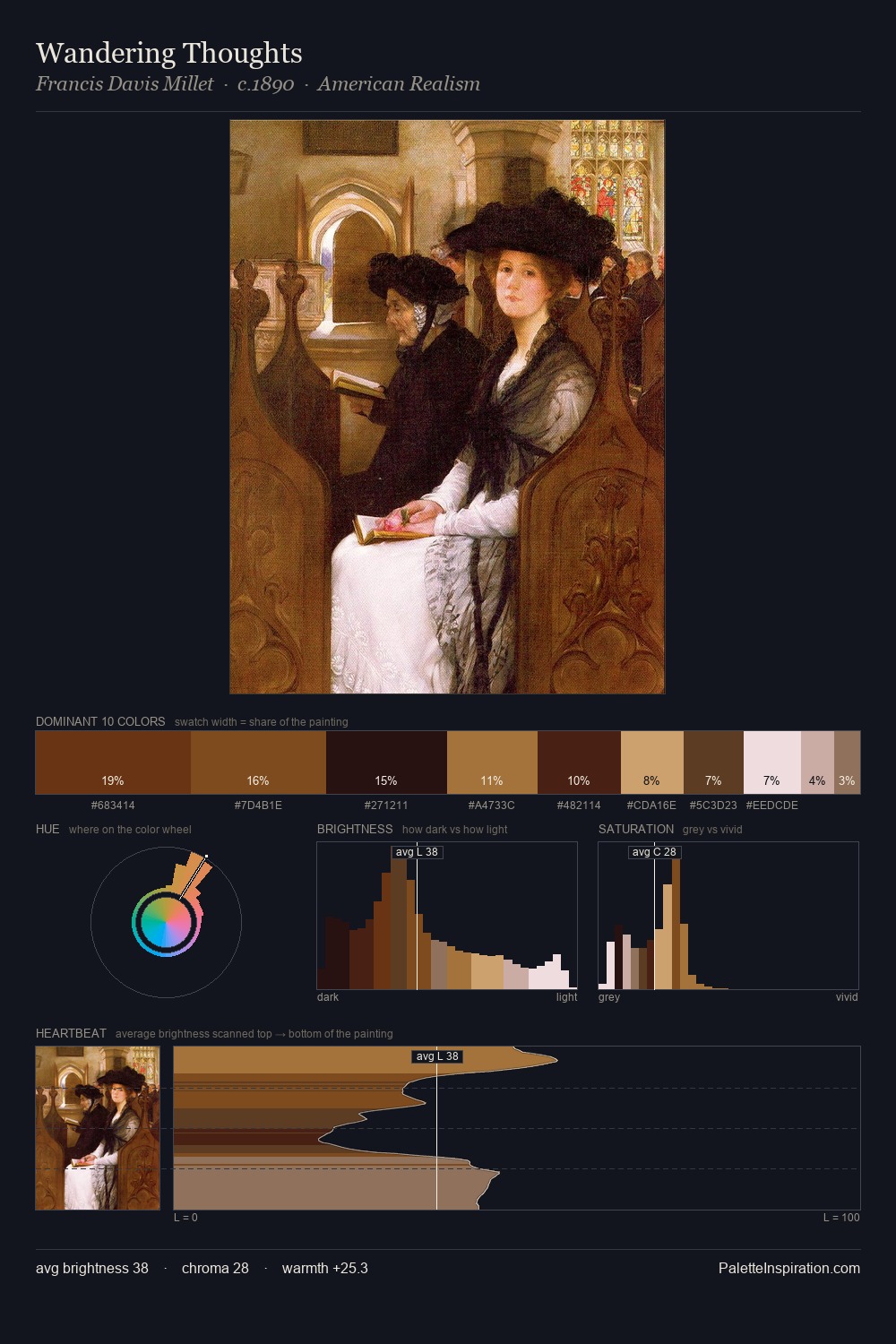Click the 'HEARTBEAT' section heading
Viewport: 896px width, 1344px height.
tap(71, 1033)
